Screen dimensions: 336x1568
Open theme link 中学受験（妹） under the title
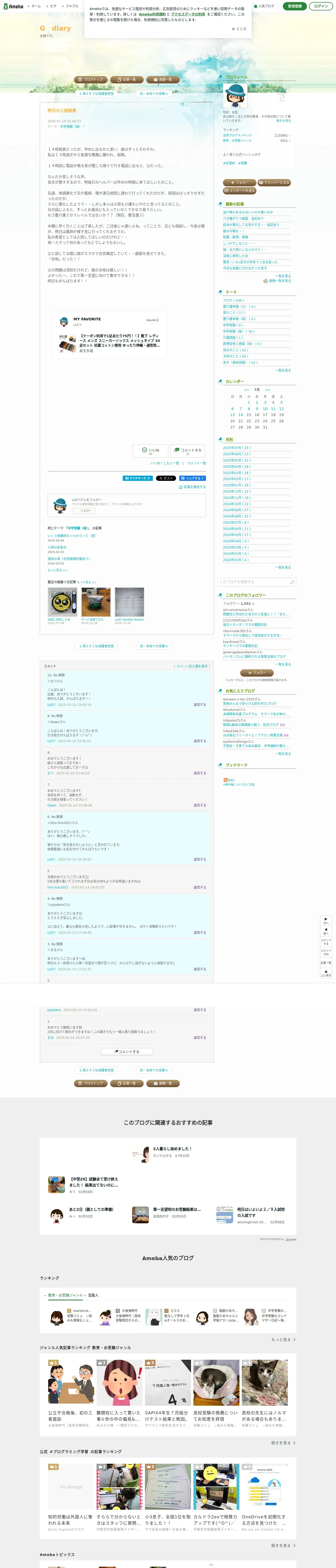[x=70, y=126]
